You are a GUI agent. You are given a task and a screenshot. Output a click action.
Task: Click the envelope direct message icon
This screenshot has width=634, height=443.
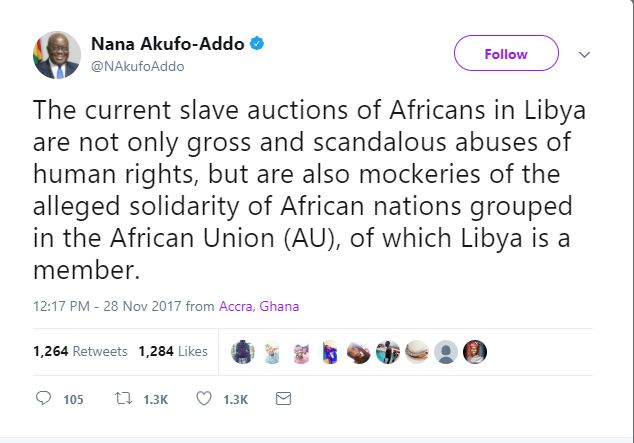(x=283, y=399)
